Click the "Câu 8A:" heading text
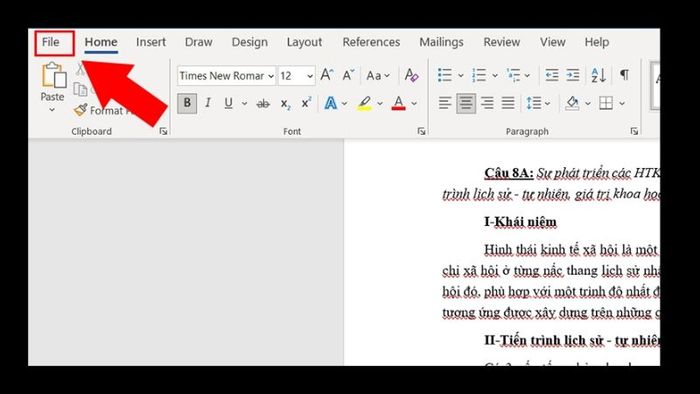The height and width of the screenshot is (394, 700). pyautogui.click(x=509, y=173)
